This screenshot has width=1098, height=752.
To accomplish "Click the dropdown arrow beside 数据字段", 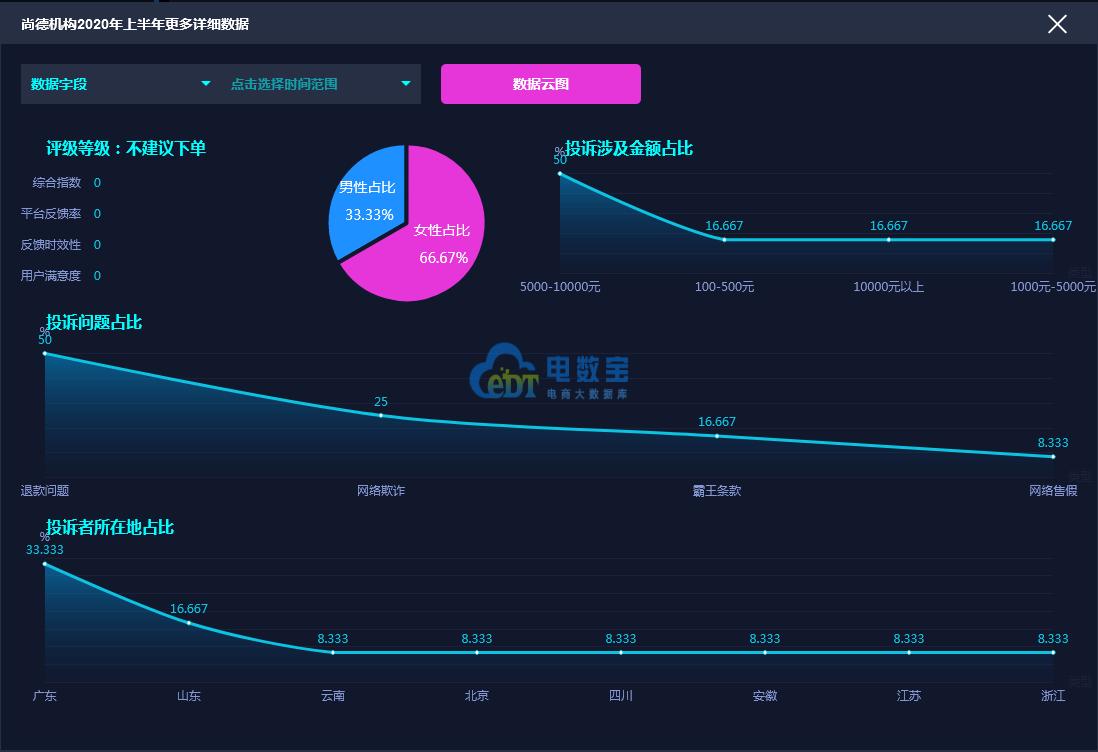I will [206, 84].
